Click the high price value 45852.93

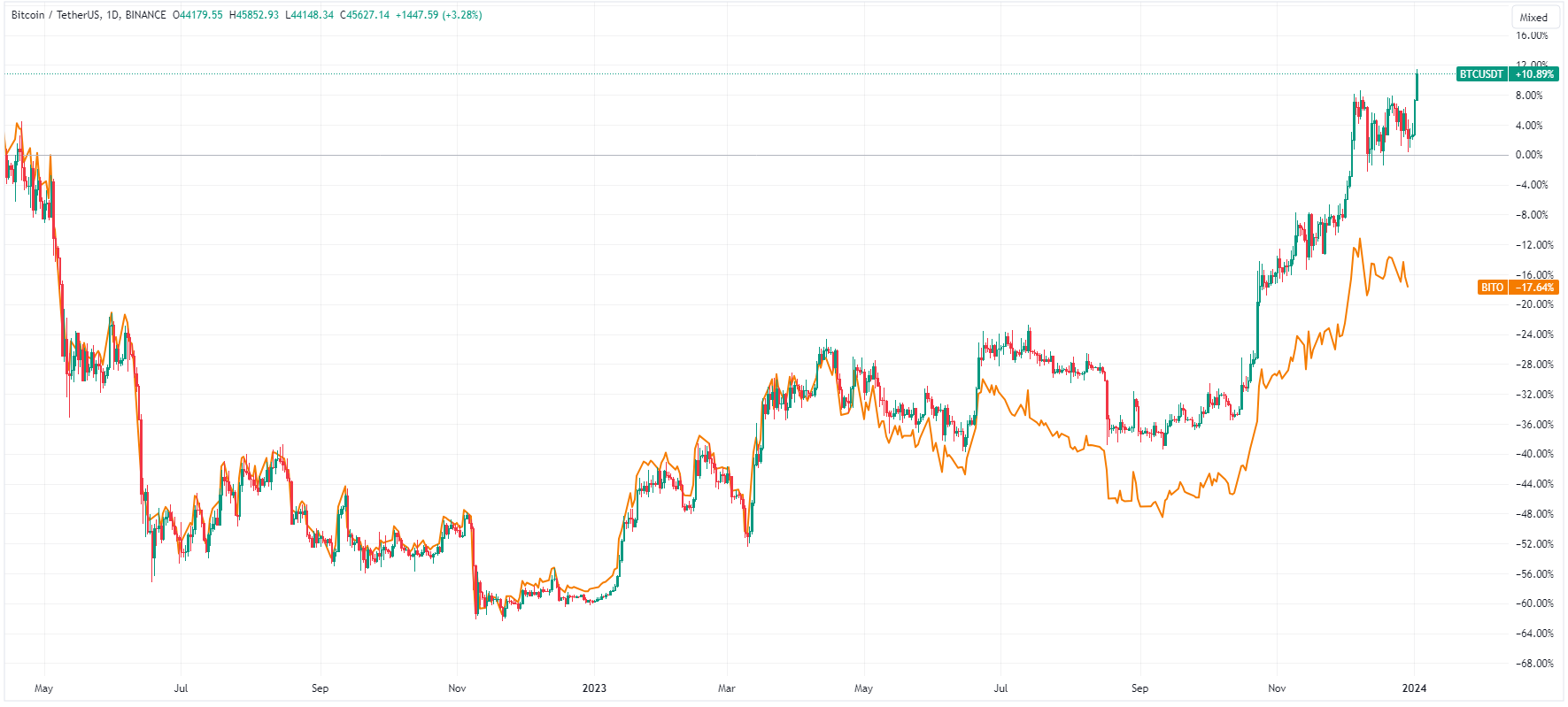(x=254, y=15)
